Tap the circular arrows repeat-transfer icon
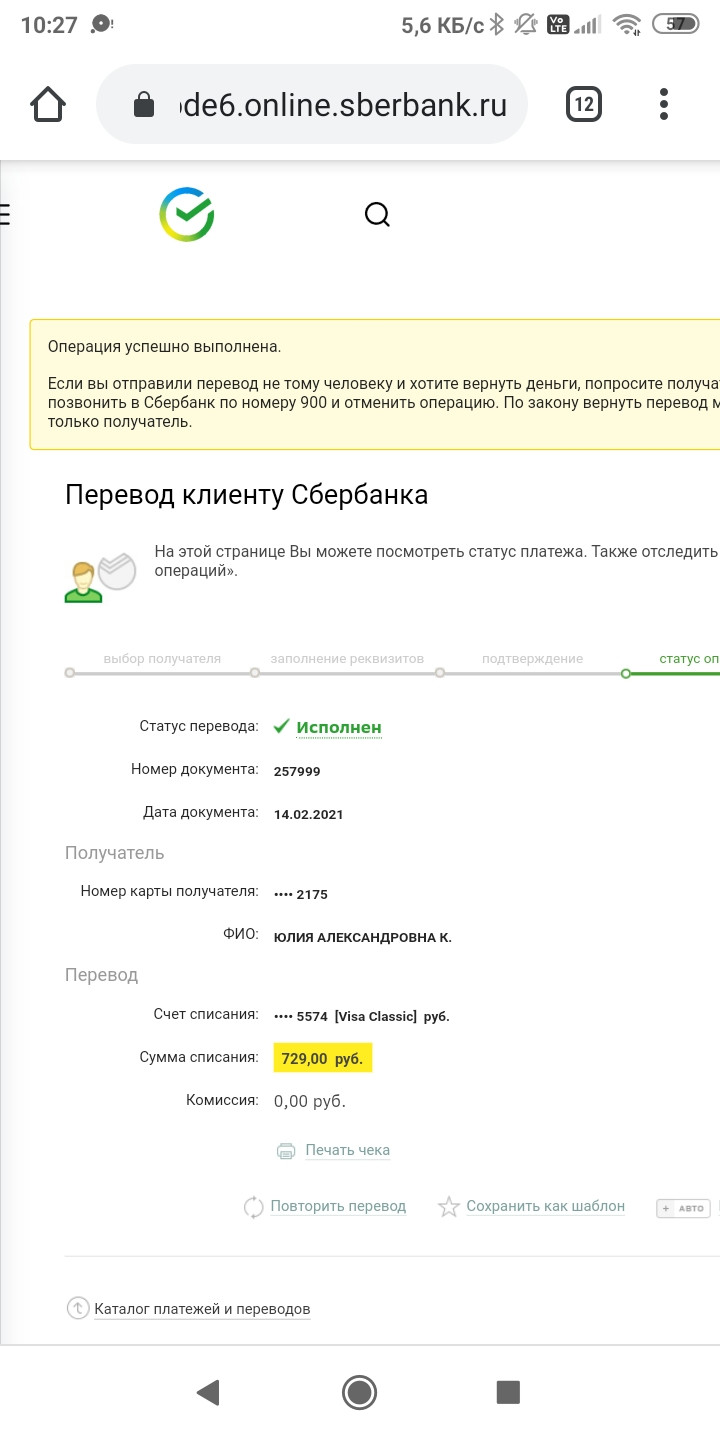The height and width of the screenshot is (1440, 720). click(x=253, y=1207)
